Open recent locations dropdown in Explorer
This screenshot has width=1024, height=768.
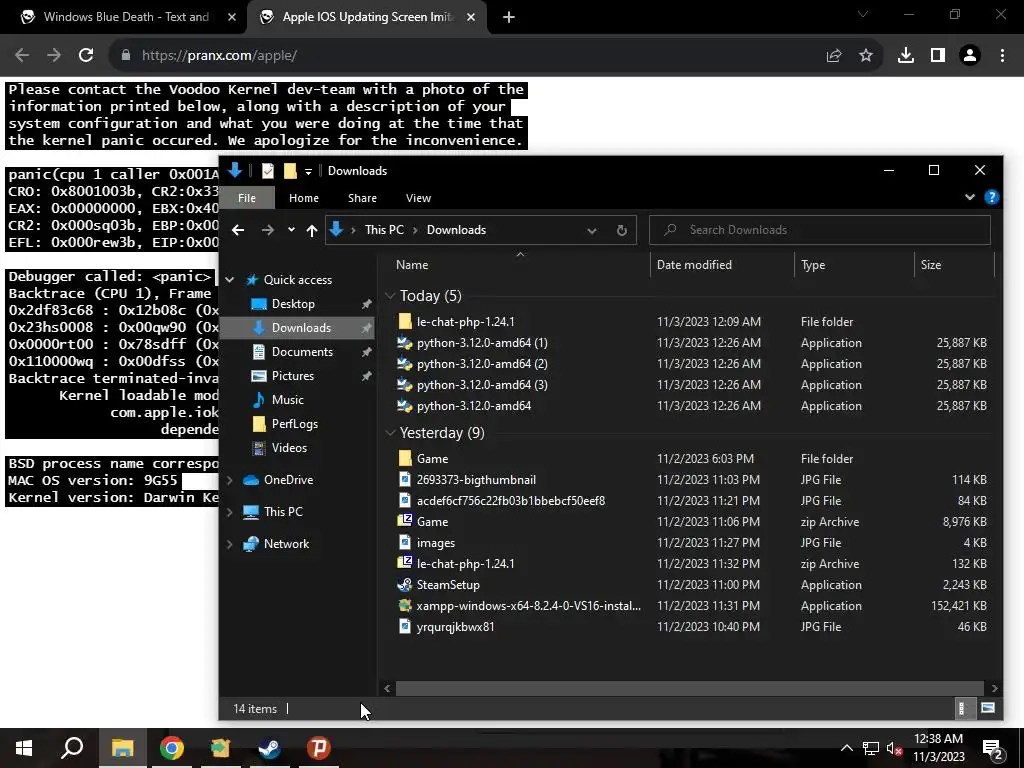[x=291, y=230]
